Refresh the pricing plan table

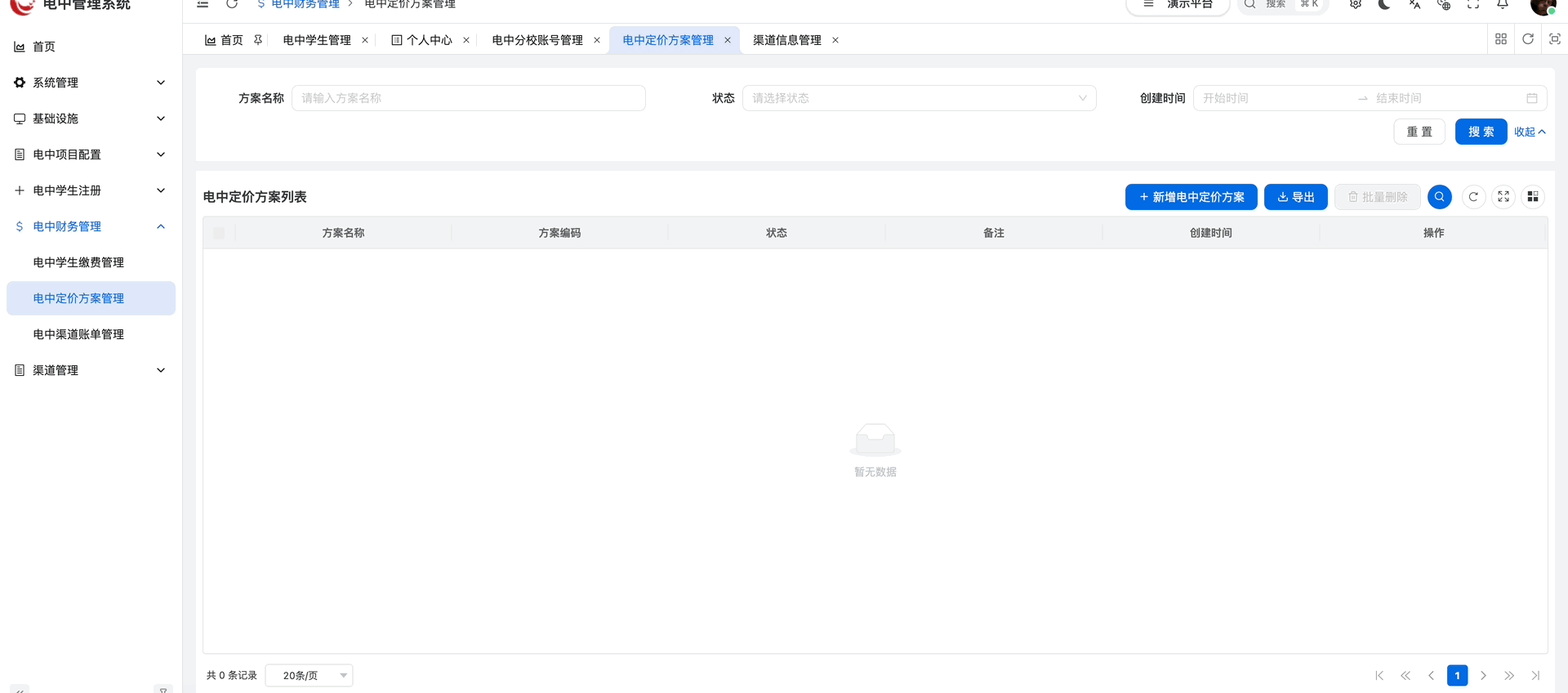tap(1474, 197)
